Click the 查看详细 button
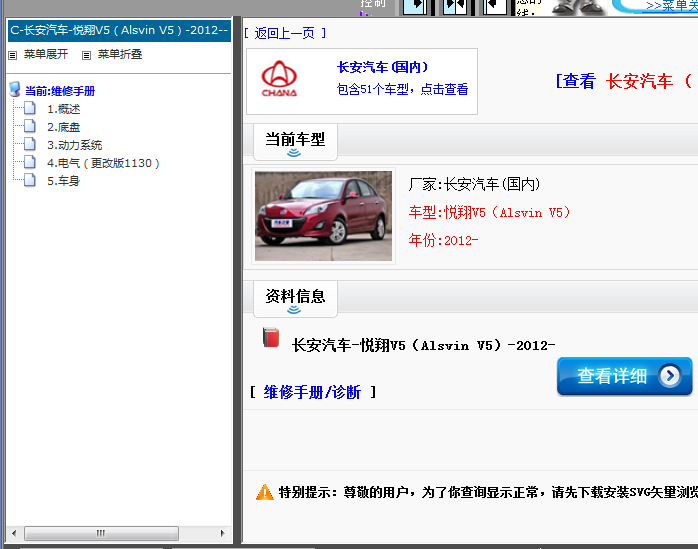Screen dimensions: 698x549 click(625, 376)
